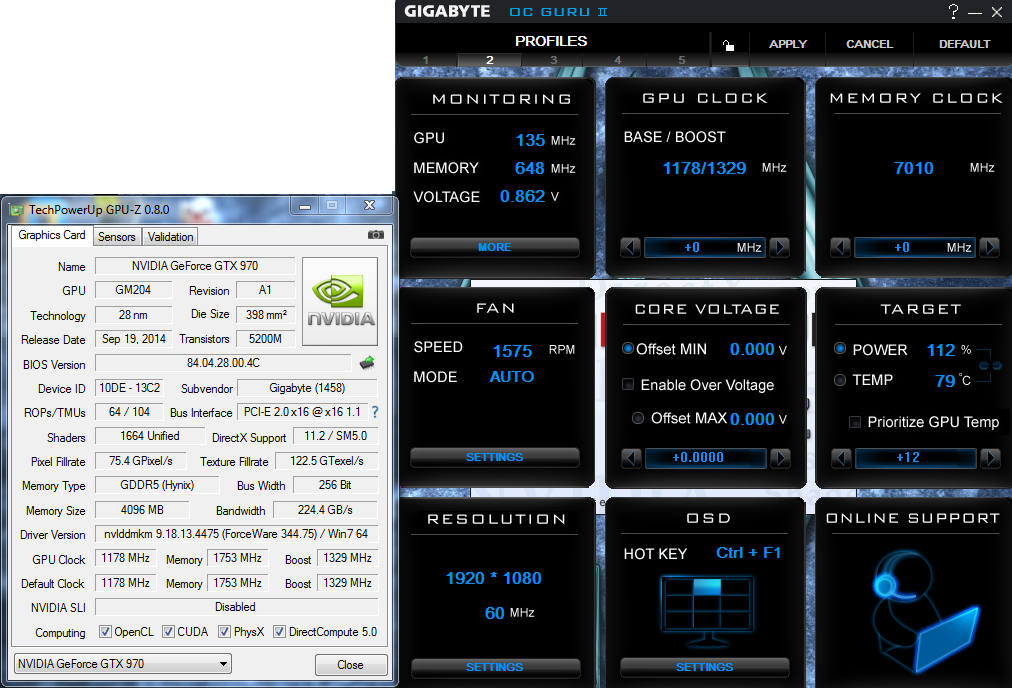Toggle the PhysX checkbox in GPU-Z
Screen dimensions: 1012x688
point(224,631)
